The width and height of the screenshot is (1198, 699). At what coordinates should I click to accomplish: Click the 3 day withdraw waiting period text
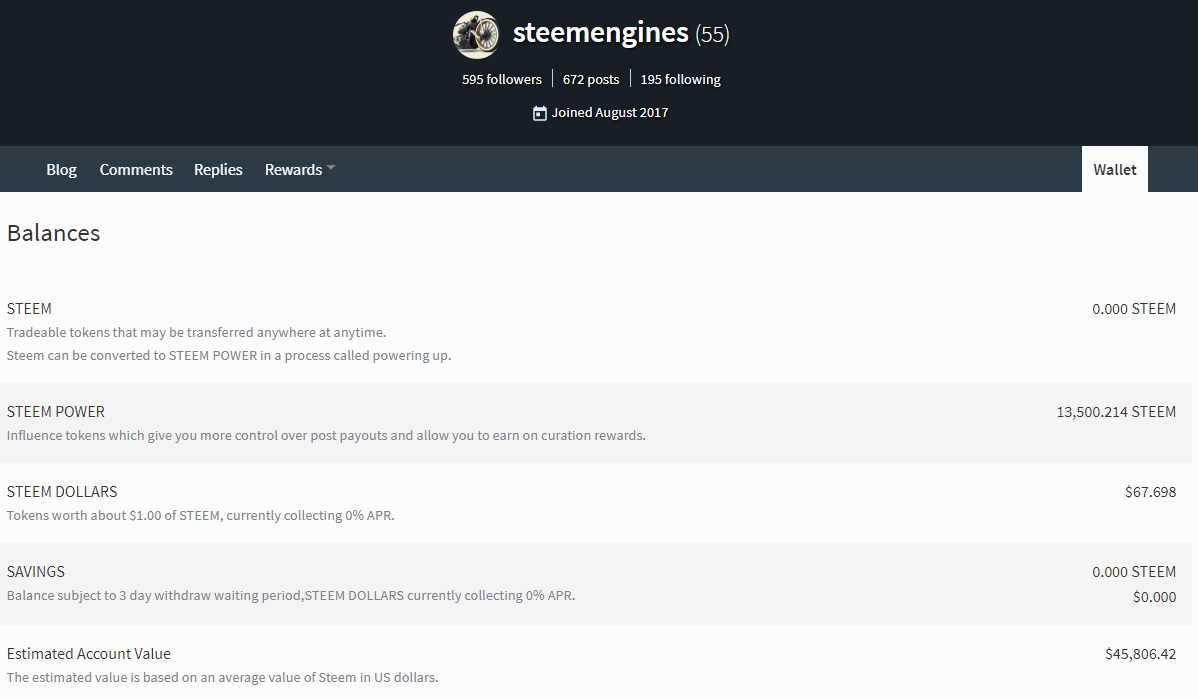click(291, 595)
